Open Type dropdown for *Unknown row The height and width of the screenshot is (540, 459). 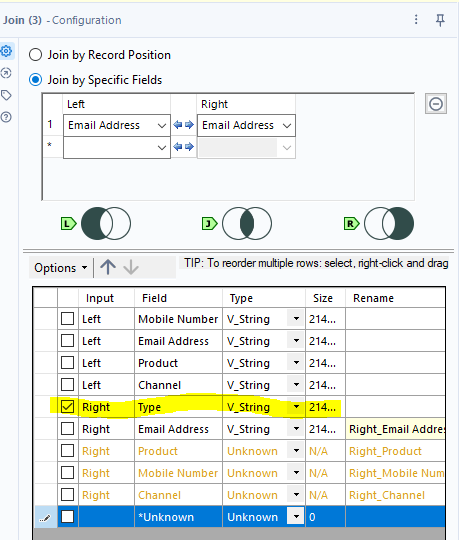(x=296, y=517)
